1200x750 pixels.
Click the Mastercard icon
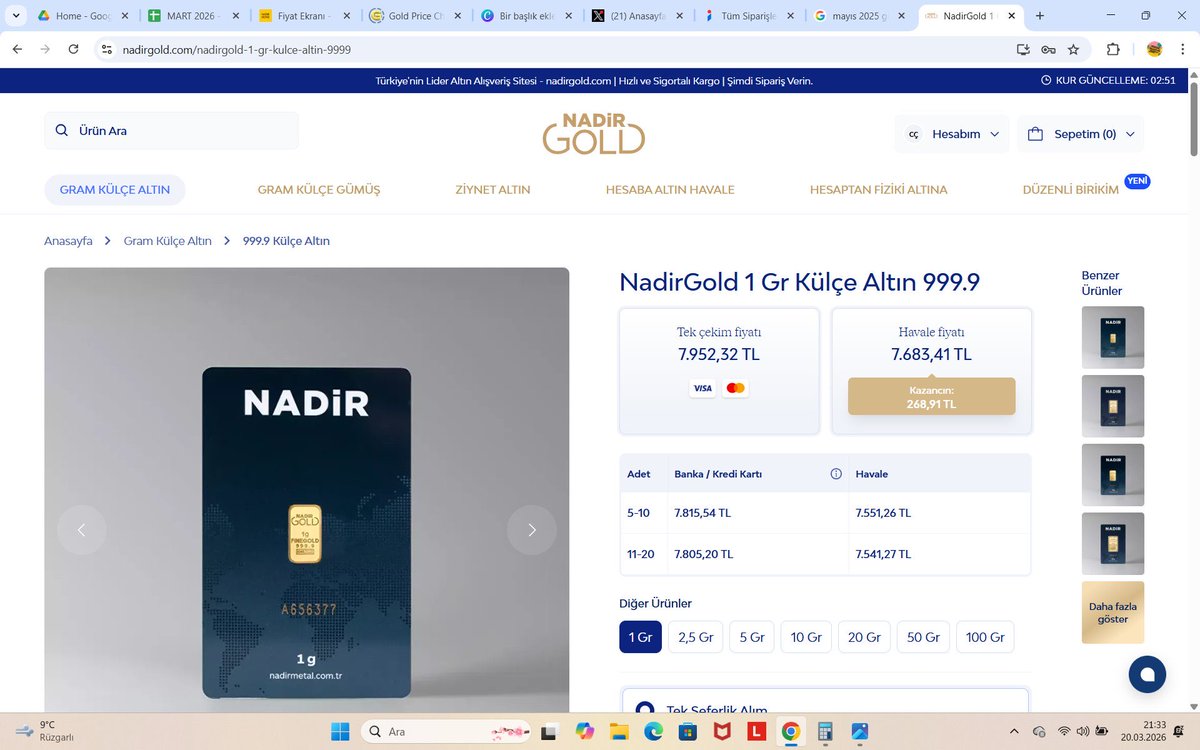pyautogui.click(x=735, y=388)
